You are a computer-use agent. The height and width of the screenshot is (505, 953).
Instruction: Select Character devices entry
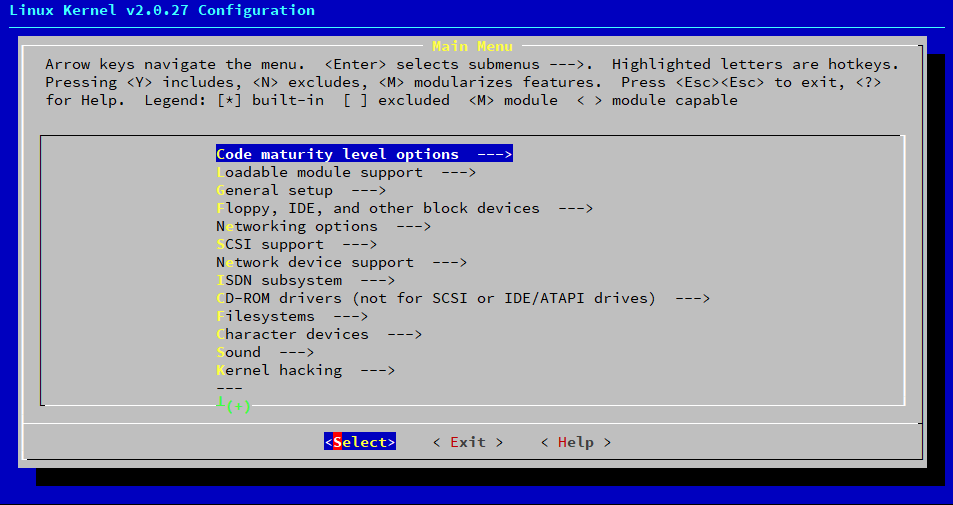pos(319,334)
